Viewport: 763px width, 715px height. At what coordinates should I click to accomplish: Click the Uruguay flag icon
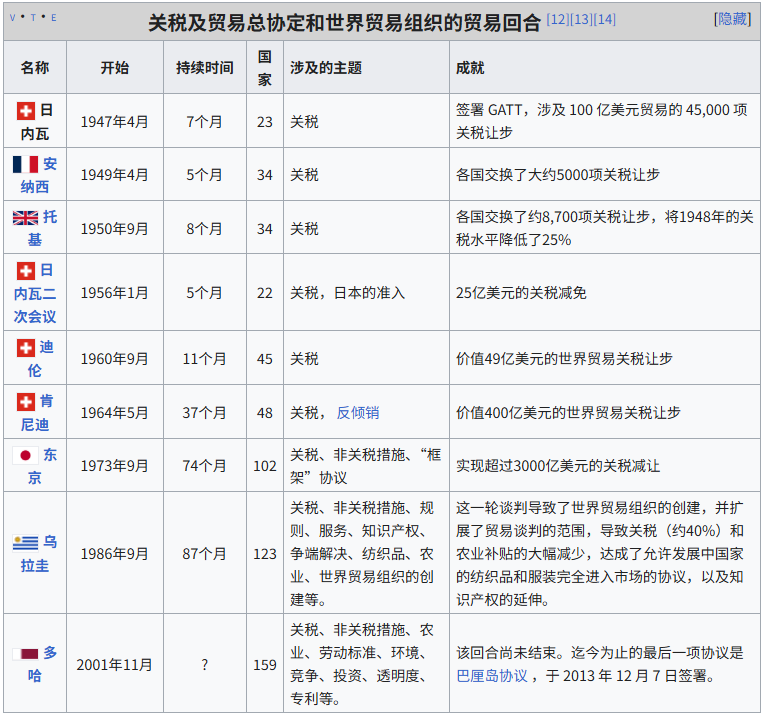coord(25,543)
